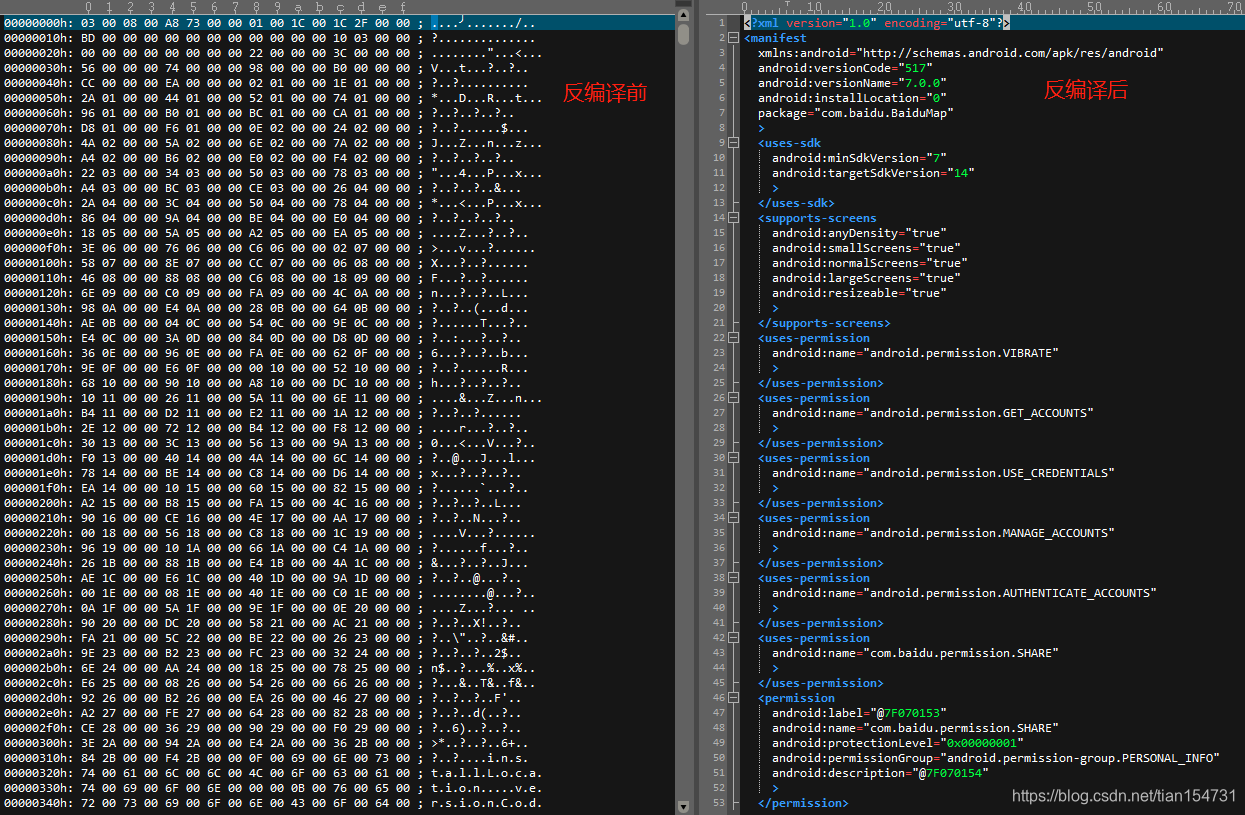Click the android:minSdkVersion="7" line
This screenshot has height=815, width=1245.
tap(859, 158)
